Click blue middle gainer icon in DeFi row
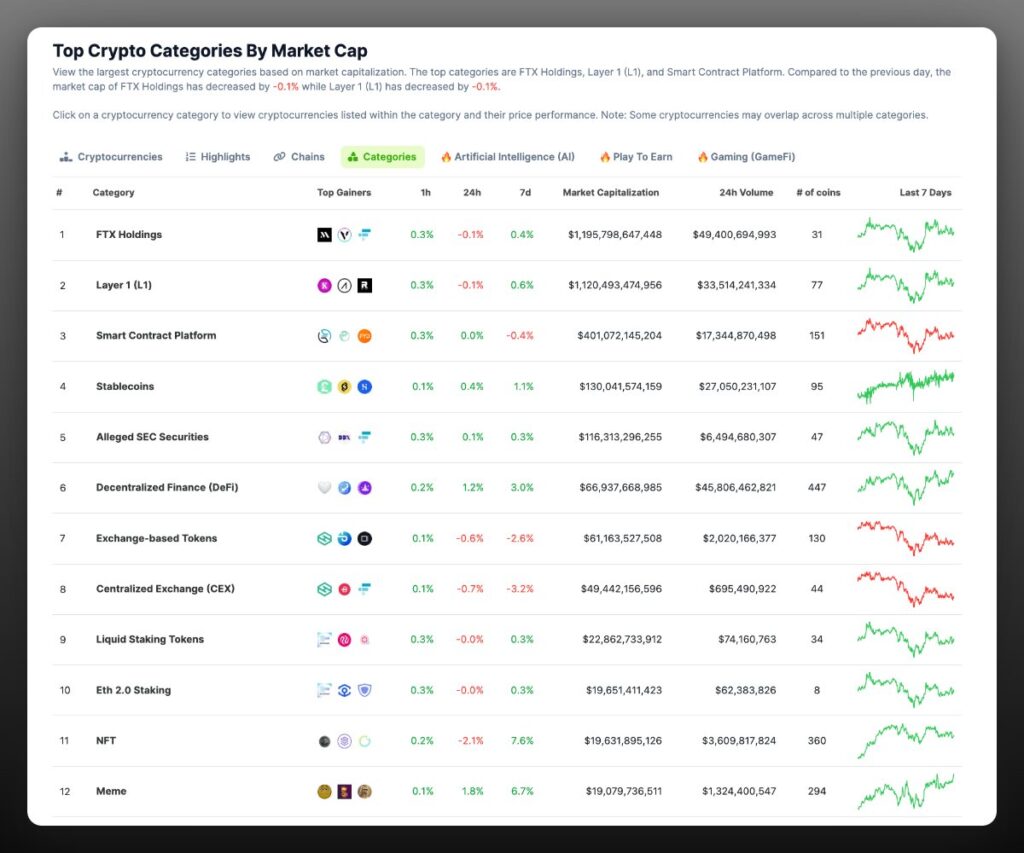Viewport: 1024px width, 853px height. tap(345, 488)
